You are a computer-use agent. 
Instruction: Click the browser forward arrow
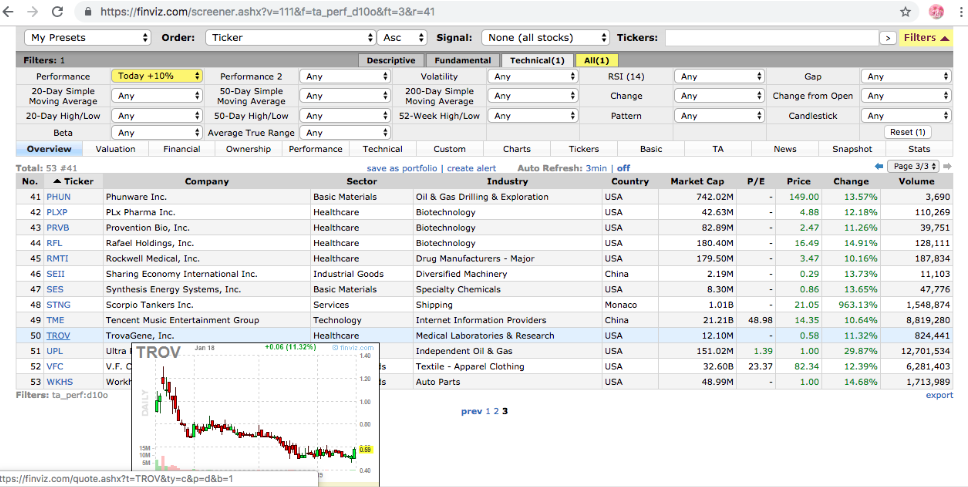click(33, 12)
